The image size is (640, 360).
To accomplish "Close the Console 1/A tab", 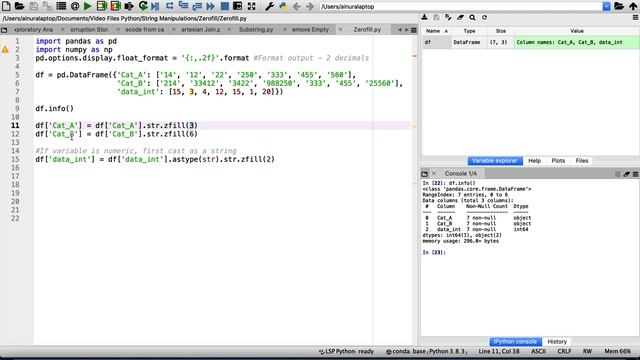I will point(434,173).
